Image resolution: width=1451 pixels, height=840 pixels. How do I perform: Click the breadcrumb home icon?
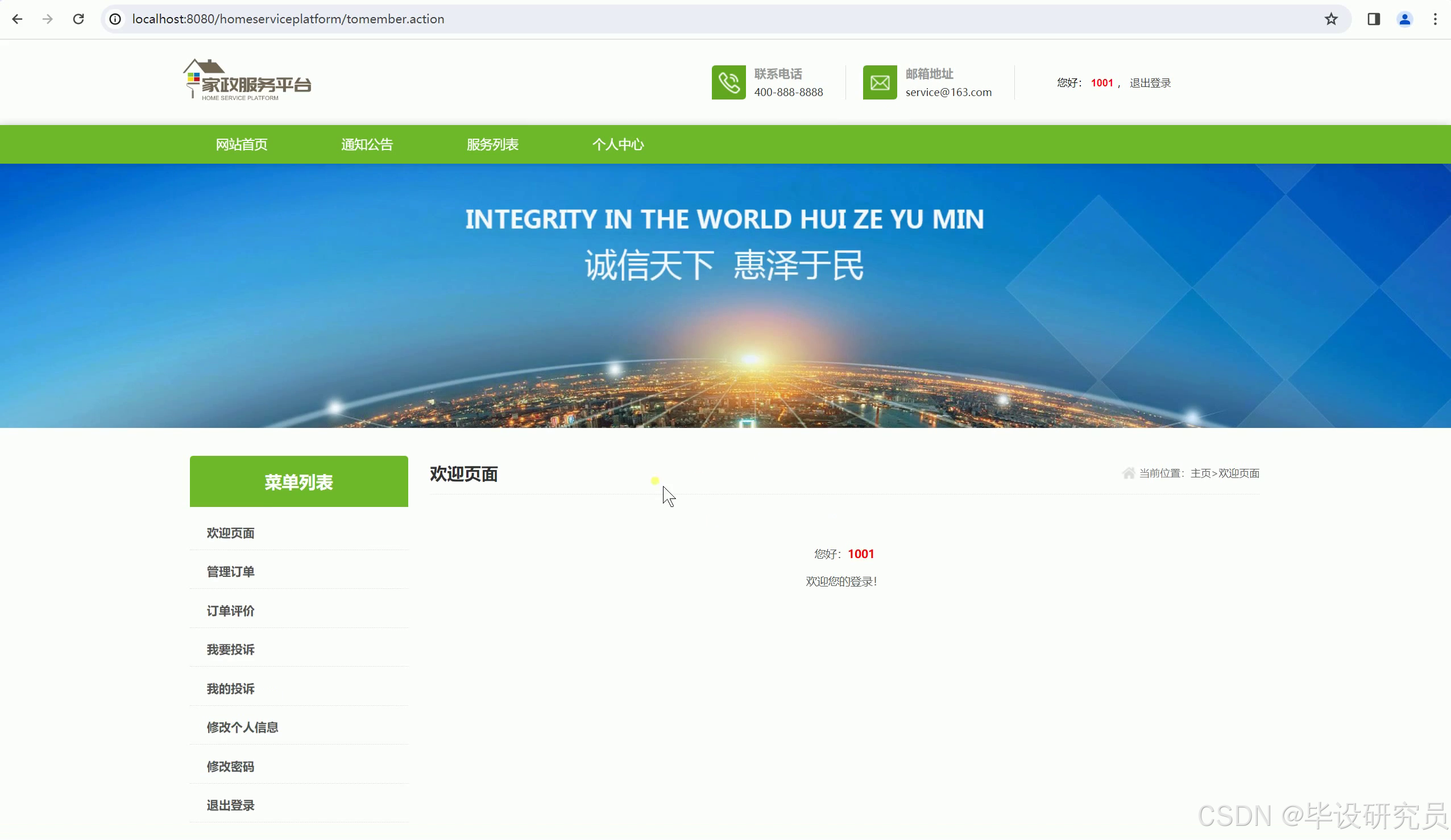(1129, 473)
